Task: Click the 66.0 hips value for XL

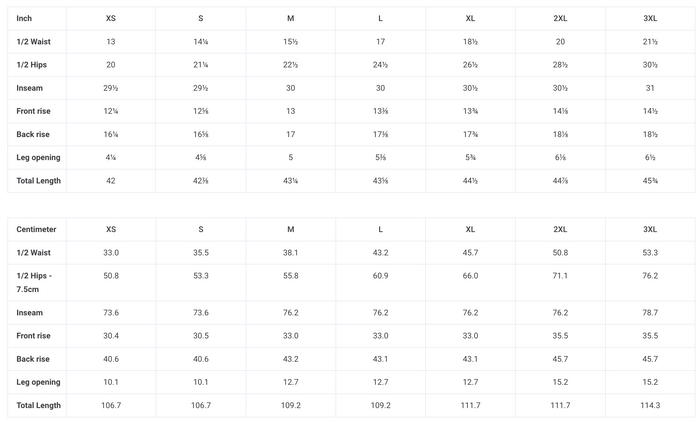Action: click(x=470, y=276)
